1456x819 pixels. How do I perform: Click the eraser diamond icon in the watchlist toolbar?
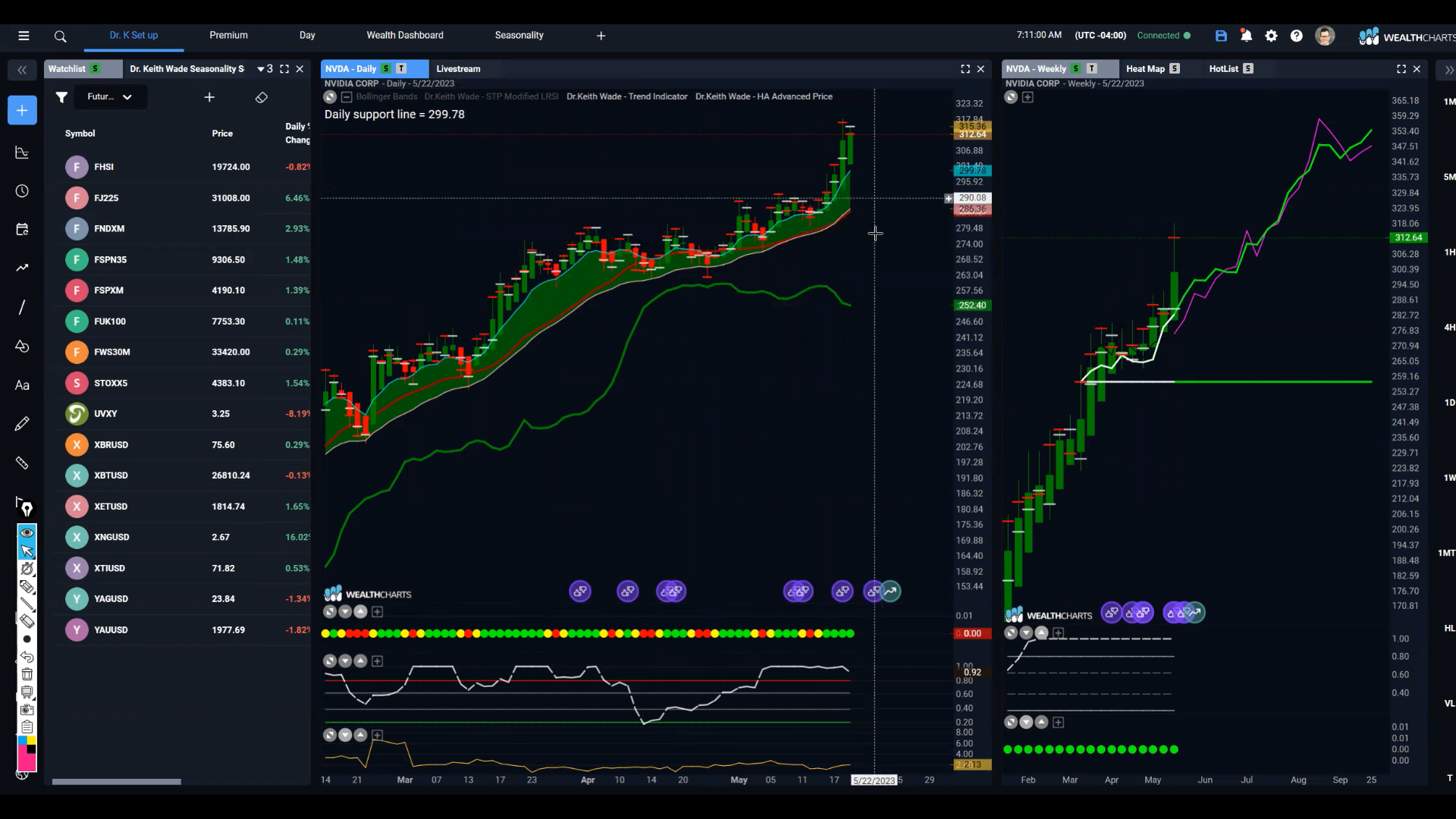click(x=262, y=97)
